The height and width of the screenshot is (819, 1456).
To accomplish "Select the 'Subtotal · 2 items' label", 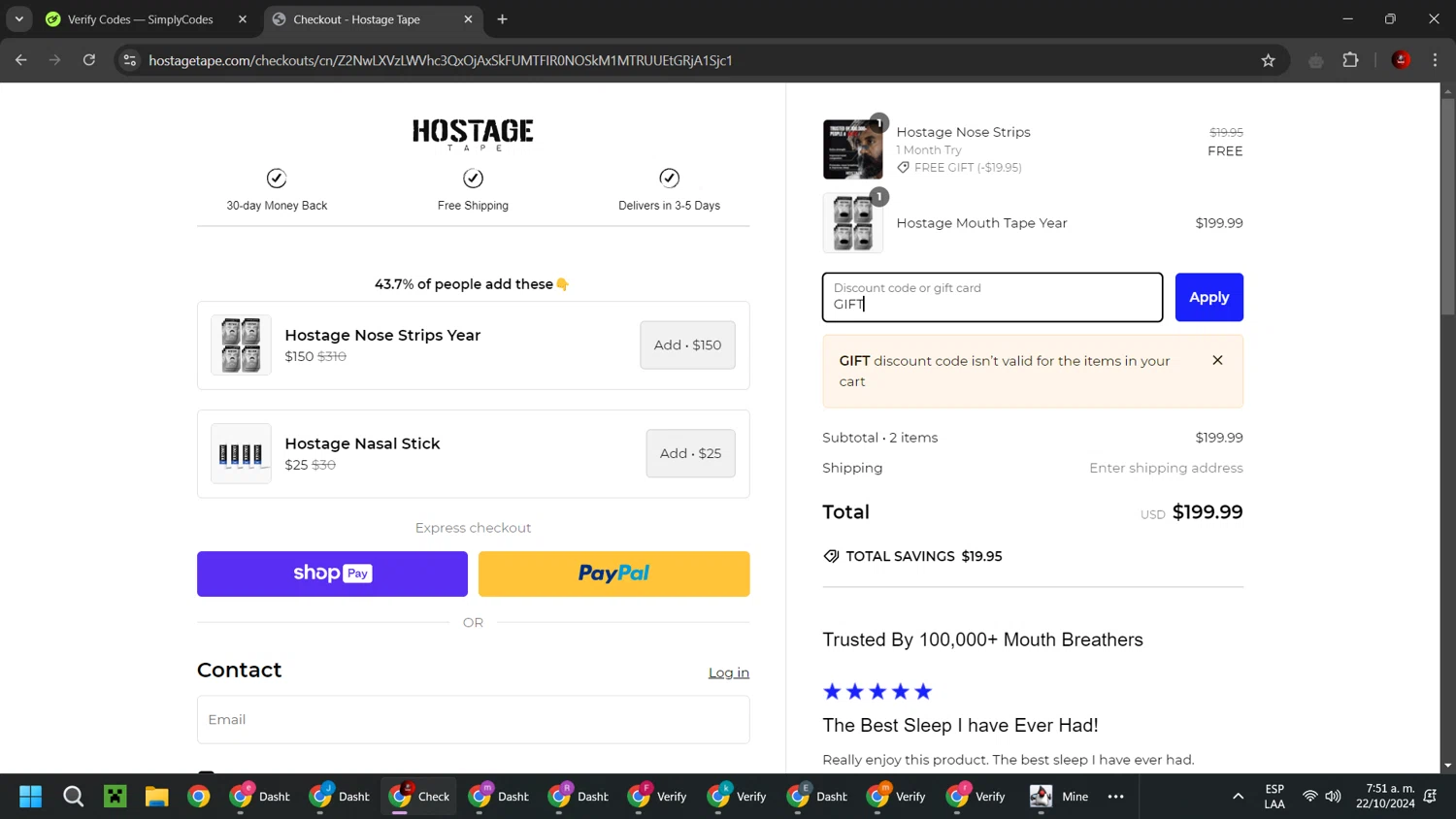I will click(880, 438).
